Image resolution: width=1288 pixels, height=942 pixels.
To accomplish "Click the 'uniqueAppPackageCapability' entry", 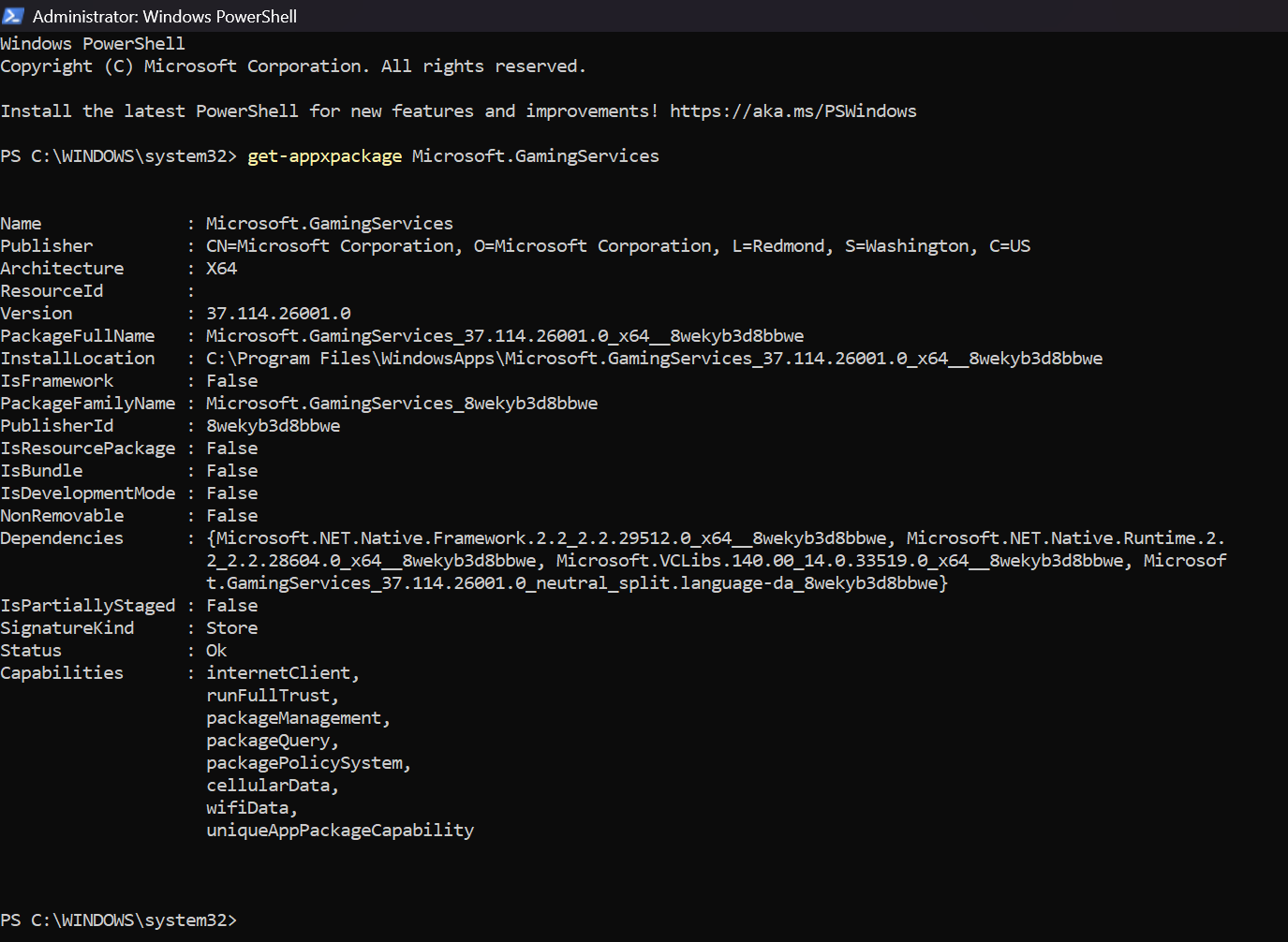I will [340, 831].
